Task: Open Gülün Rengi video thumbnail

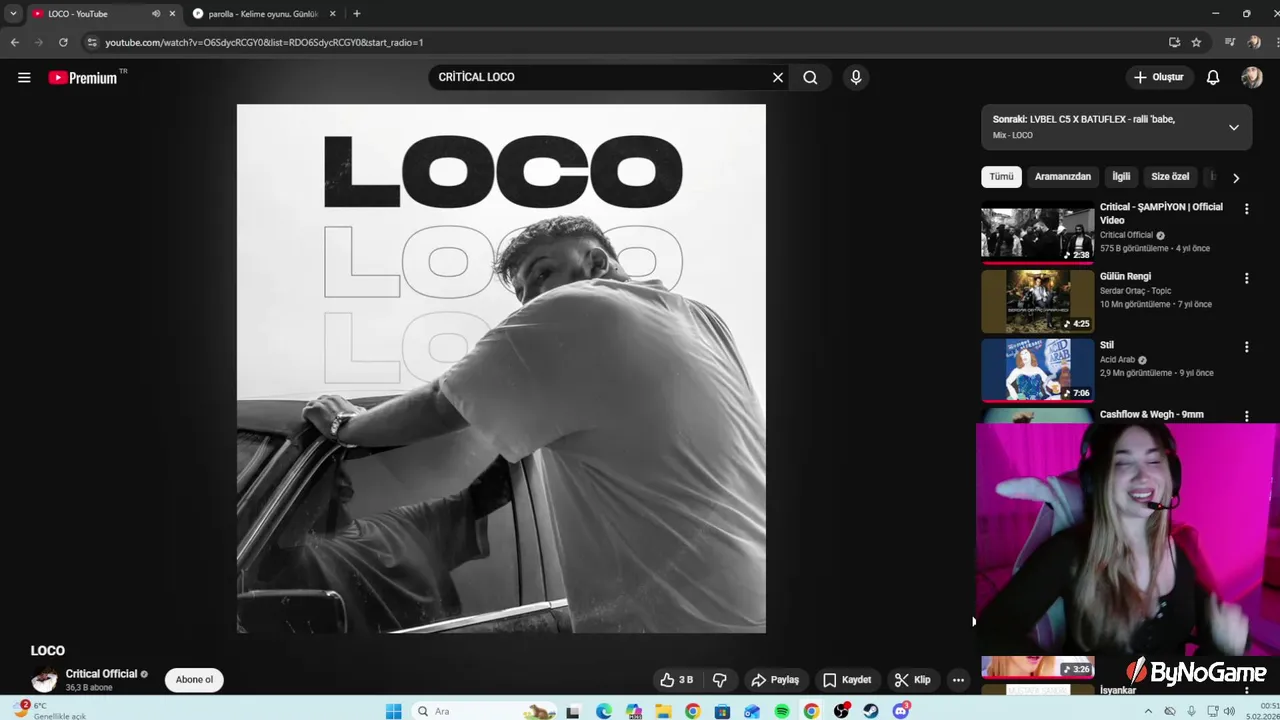Action: click(x=1037, y=301)
